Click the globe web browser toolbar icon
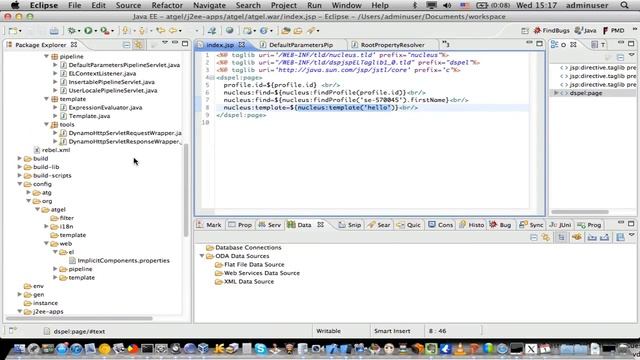The width and height of the screenshot is (640, 360). (230, 31)
